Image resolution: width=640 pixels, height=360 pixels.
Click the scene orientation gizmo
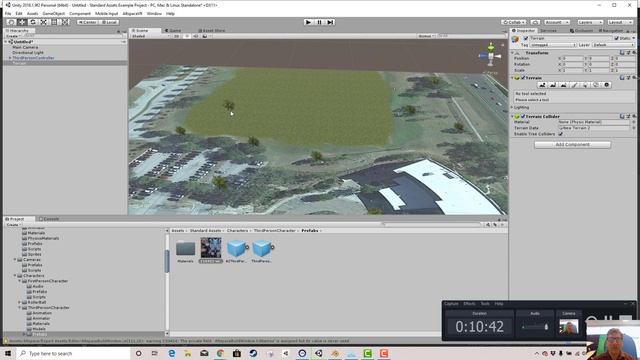(491, 55)
